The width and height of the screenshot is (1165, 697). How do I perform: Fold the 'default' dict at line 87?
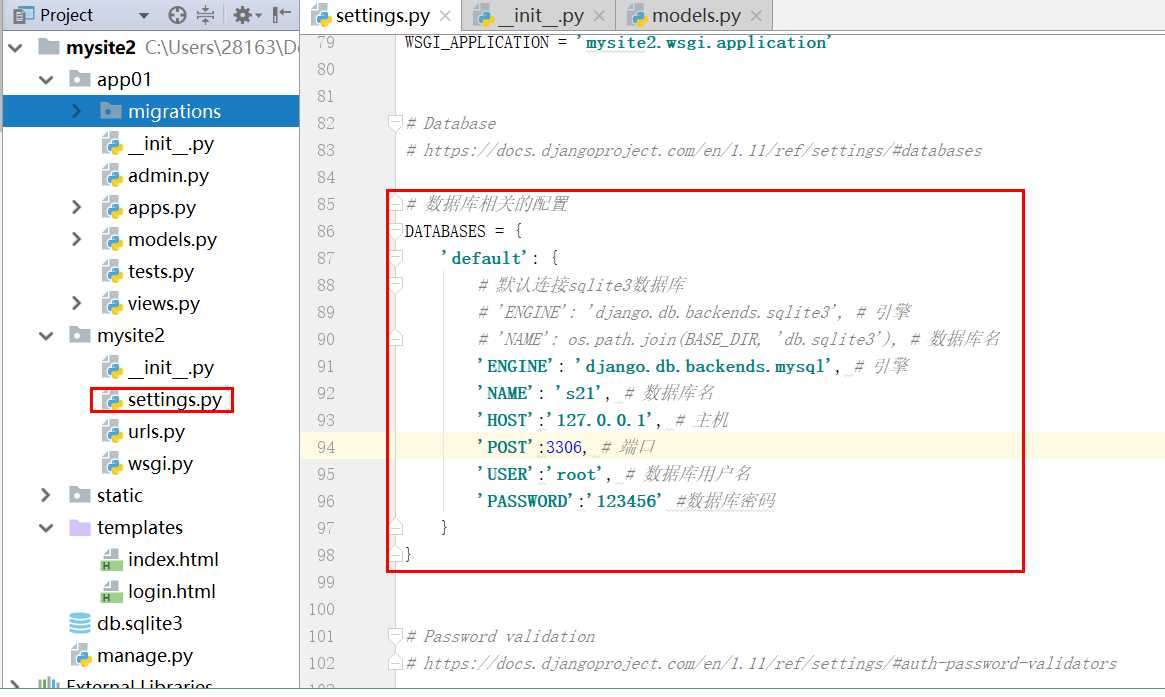coord(396,258)
